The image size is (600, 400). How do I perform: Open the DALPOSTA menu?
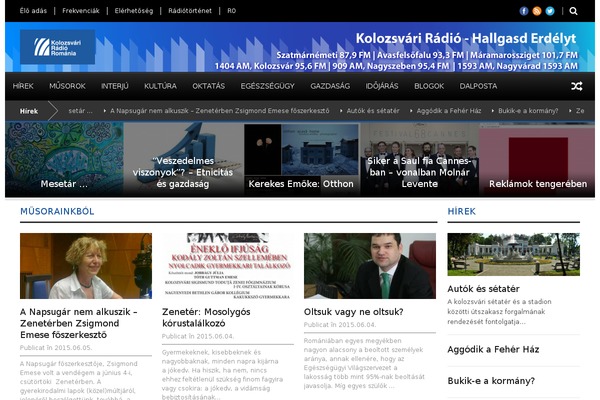pos(478,86)
